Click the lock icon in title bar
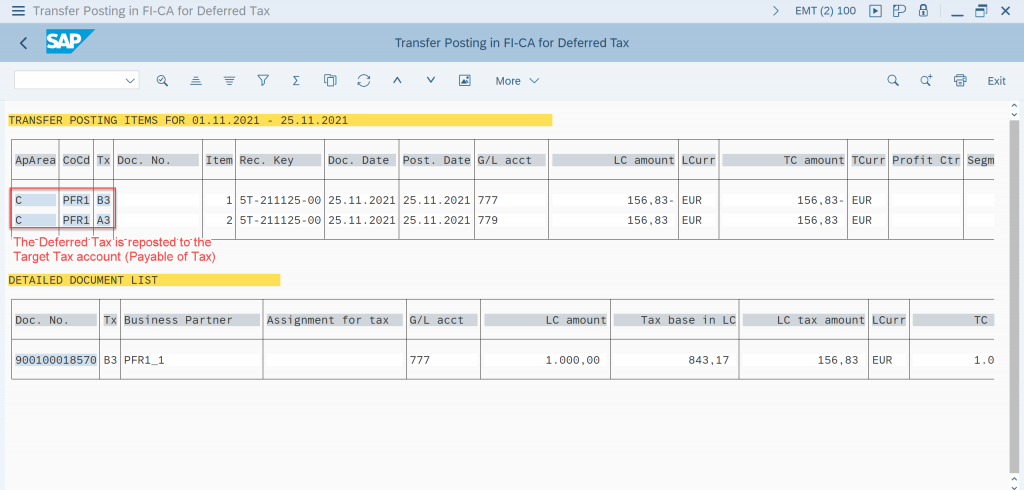The image size is (1024, 490). [x=923, y=11]
